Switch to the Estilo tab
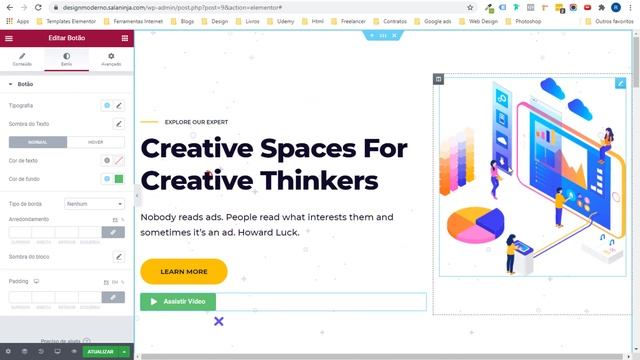The image size is (640, 360). point(67,59)
